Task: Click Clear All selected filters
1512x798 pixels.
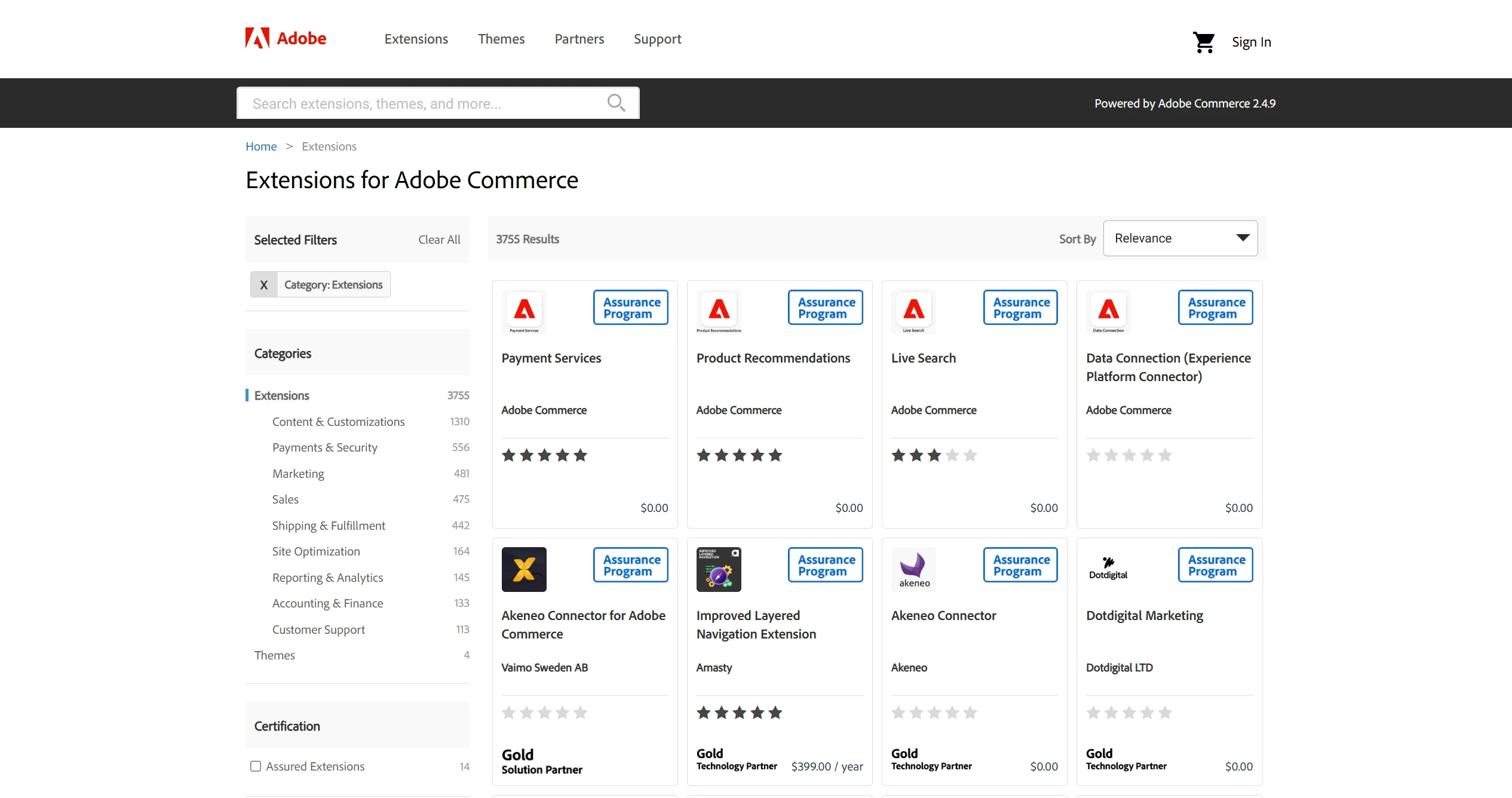Action: coord(439,240)
